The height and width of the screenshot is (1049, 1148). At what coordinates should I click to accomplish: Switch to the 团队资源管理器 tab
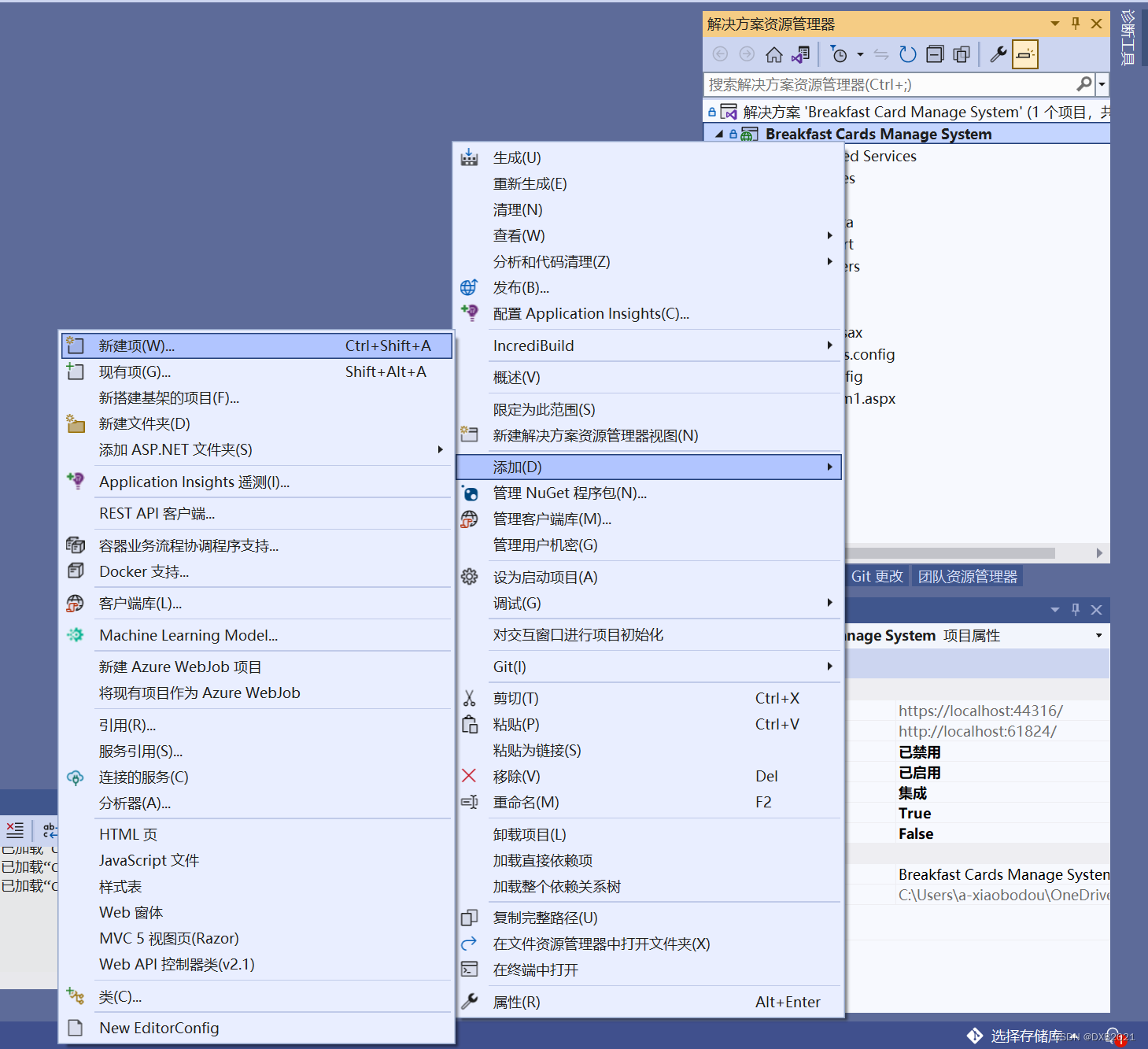967,576
